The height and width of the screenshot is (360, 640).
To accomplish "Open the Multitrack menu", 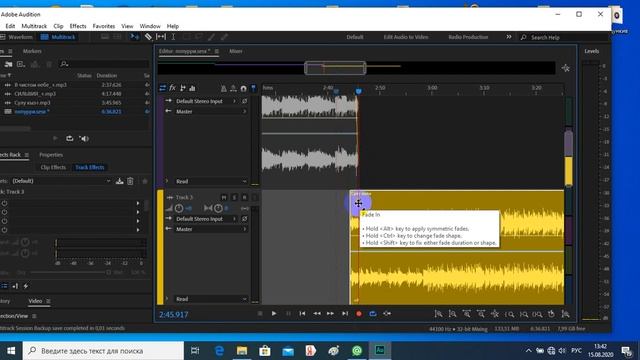I will coord(34,26).
